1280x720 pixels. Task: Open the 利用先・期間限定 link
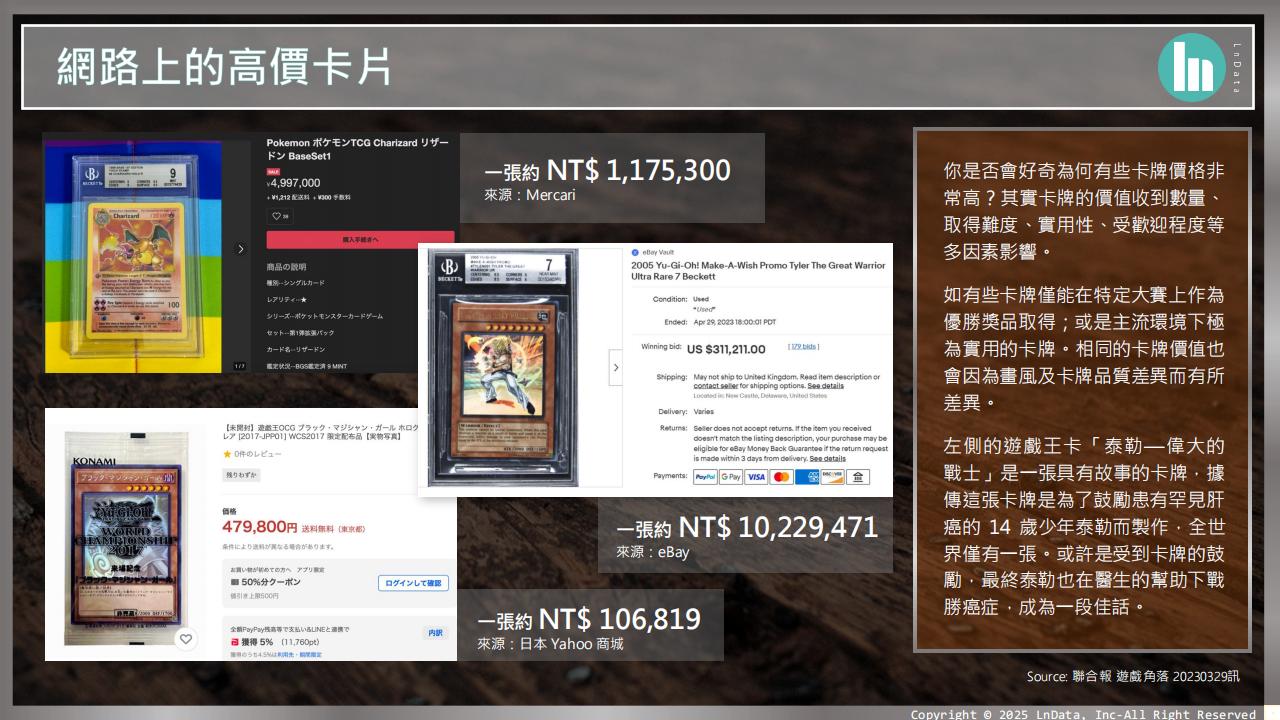(x=301, y=654)
